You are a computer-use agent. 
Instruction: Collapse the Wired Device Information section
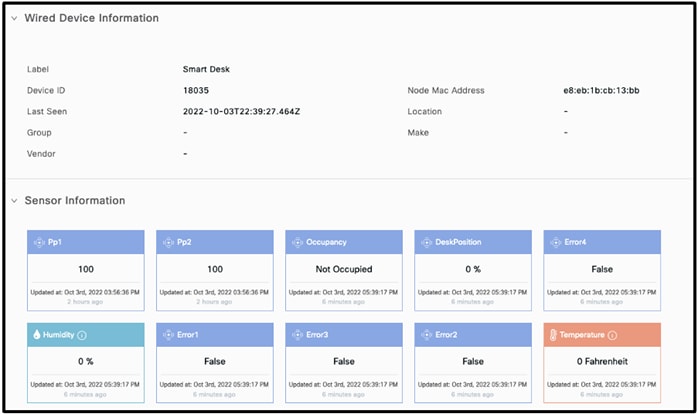coord(14,18)
